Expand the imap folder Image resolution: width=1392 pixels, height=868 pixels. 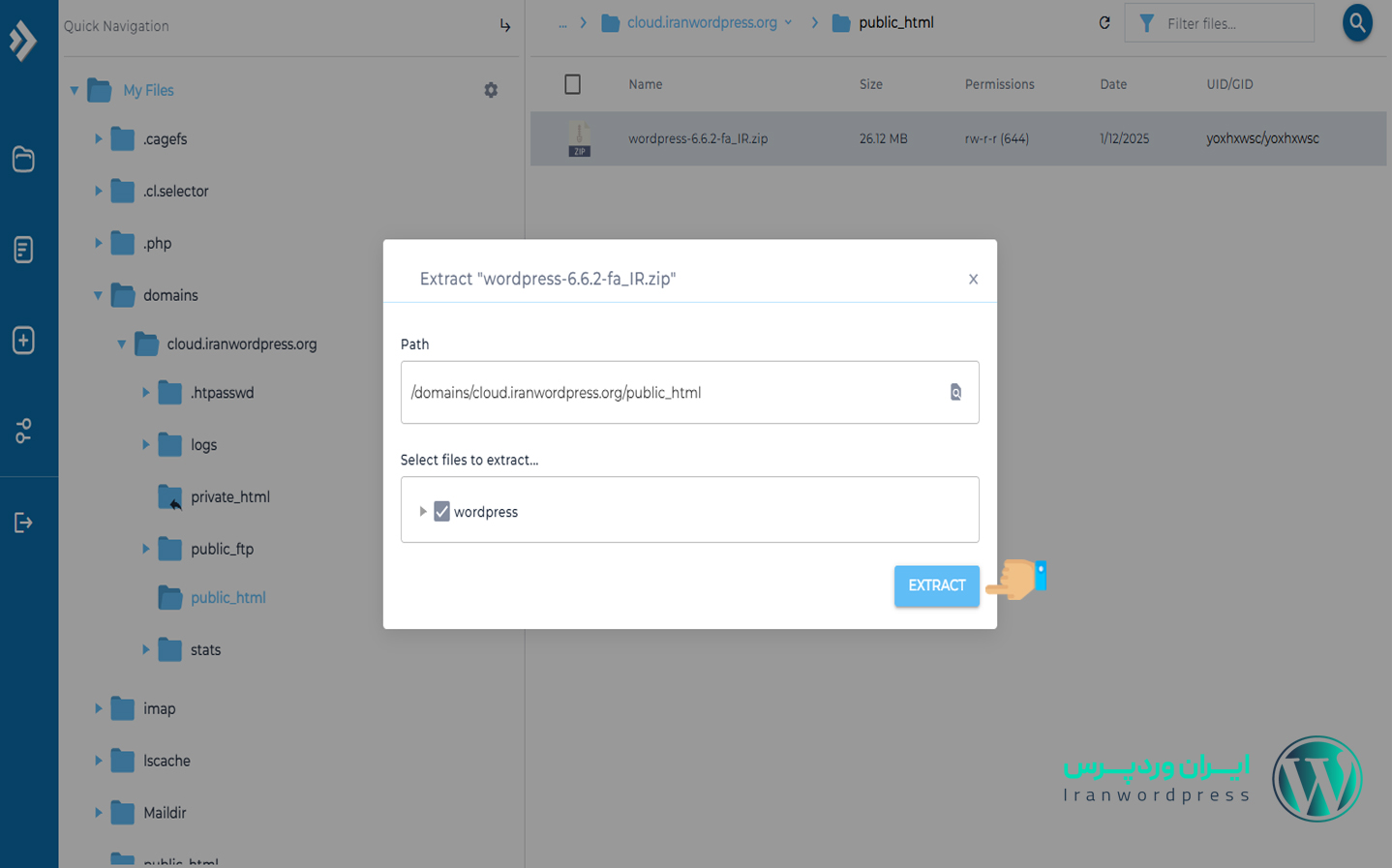(98, 708)
